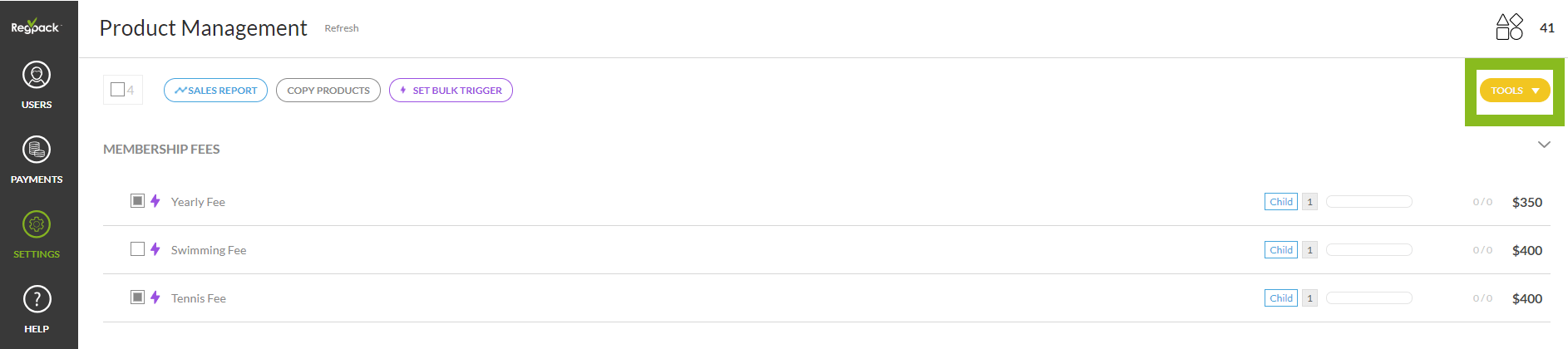
Task: Click the Refresh link
Action: [342, 28]
